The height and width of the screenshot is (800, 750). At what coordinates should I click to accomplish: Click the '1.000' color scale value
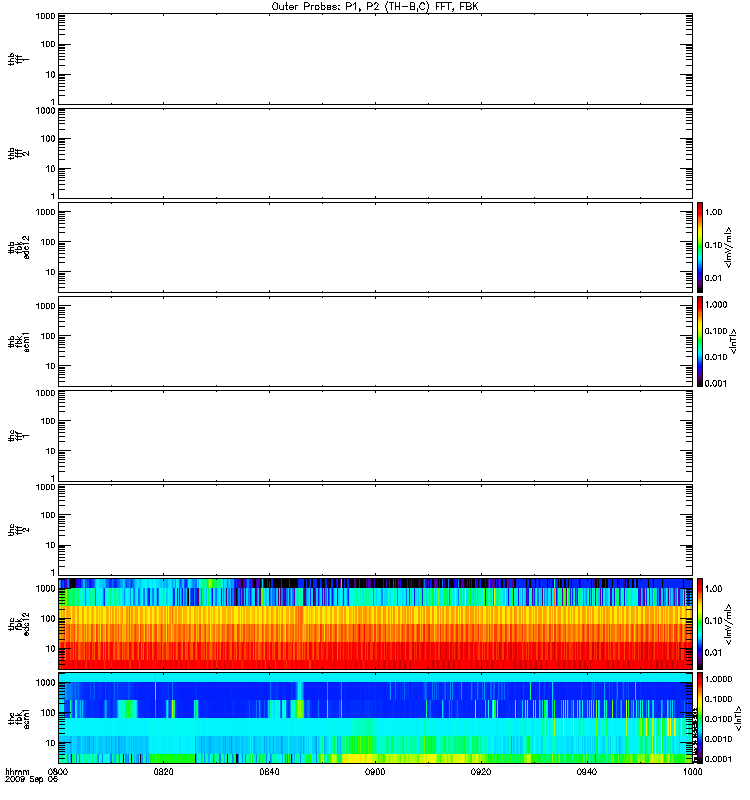point(716,305)
